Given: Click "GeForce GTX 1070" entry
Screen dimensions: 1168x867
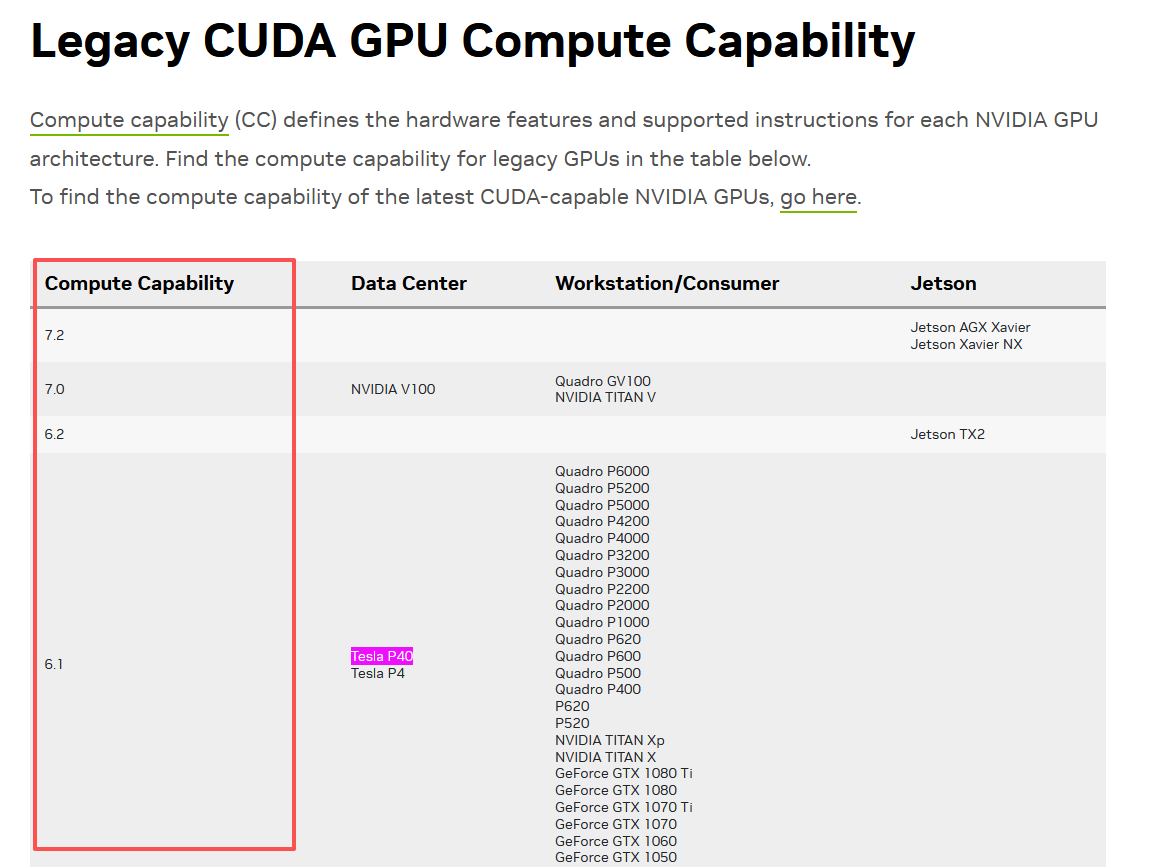Looking at the screenshot, I should [616, 825].
